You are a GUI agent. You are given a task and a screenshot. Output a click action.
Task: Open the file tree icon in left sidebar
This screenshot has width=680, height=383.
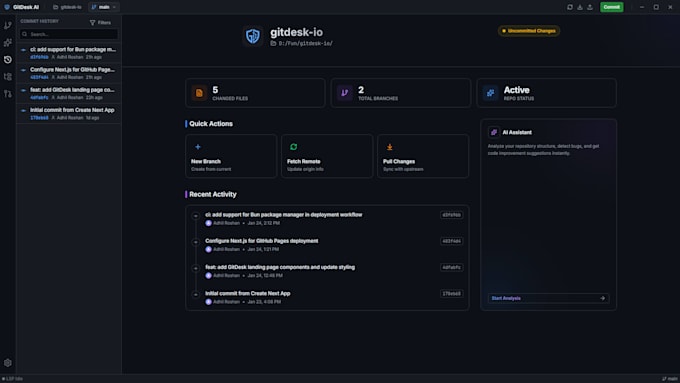pos(8,77)
